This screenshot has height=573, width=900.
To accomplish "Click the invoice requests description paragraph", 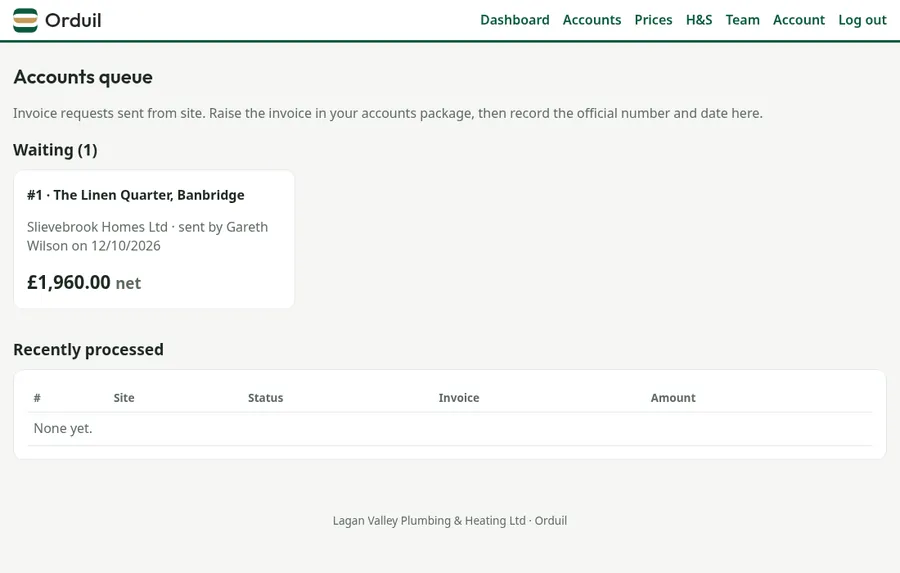I will click(x=388, y=113).
